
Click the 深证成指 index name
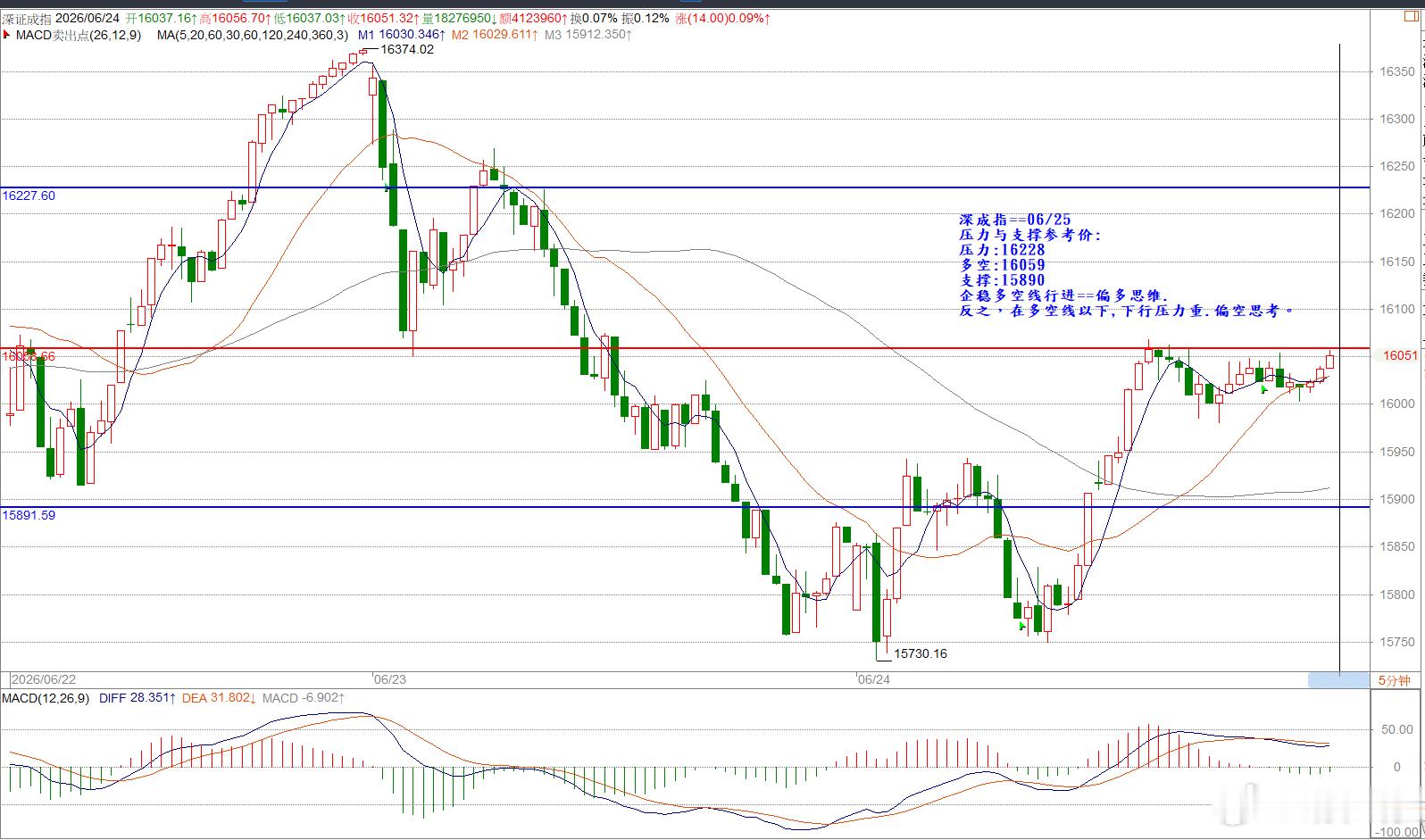point(27,18)
